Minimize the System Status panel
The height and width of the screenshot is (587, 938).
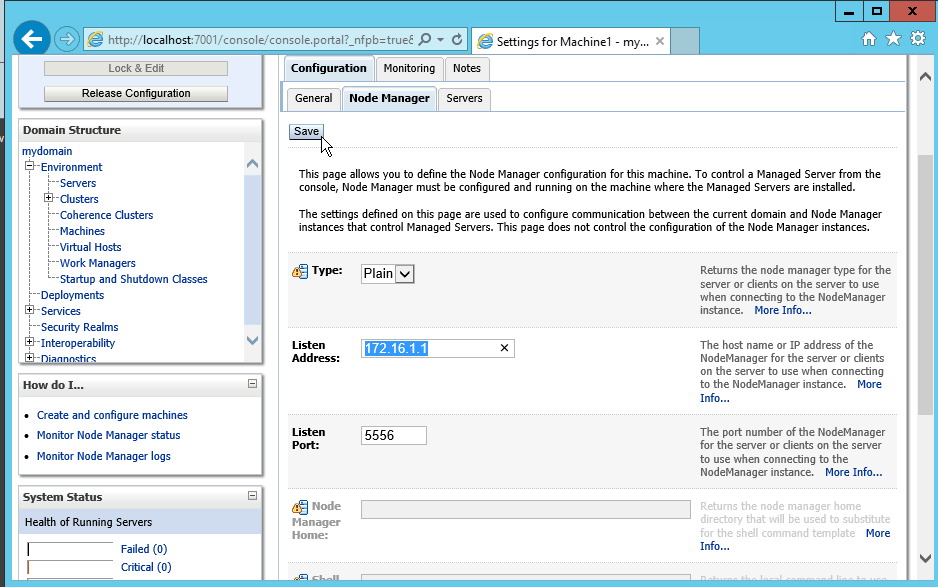click(x=252, y=496)
